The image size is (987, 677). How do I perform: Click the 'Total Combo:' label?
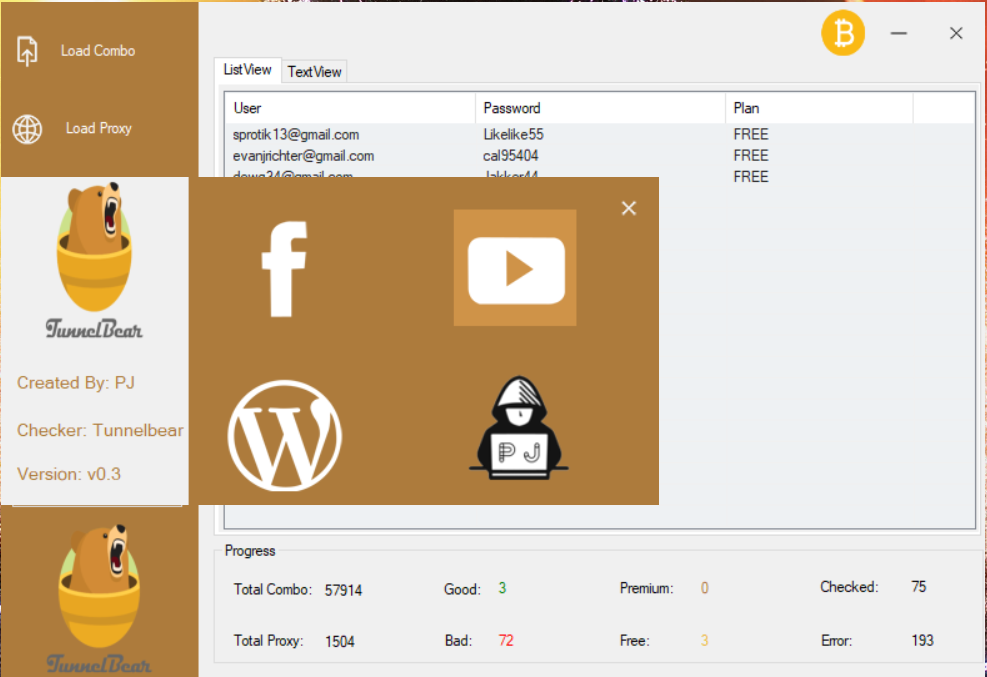(x=273, y=590)
